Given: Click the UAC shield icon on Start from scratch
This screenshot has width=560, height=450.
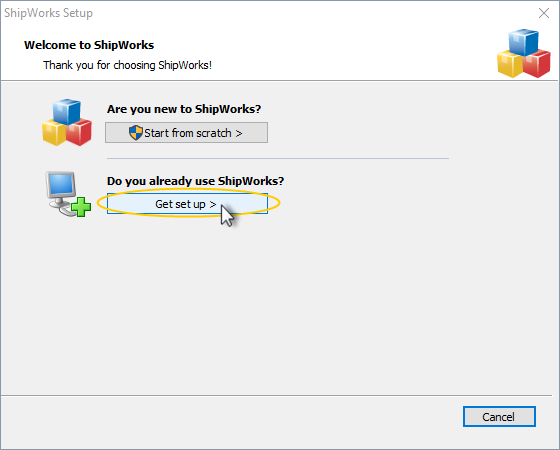Looking at the screenshot, I should click(x=136, y=132).
